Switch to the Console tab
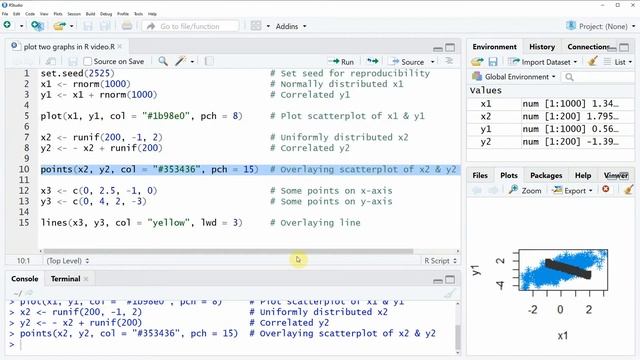Viewport: 640px width, 360px height. (x=24, y=279)
